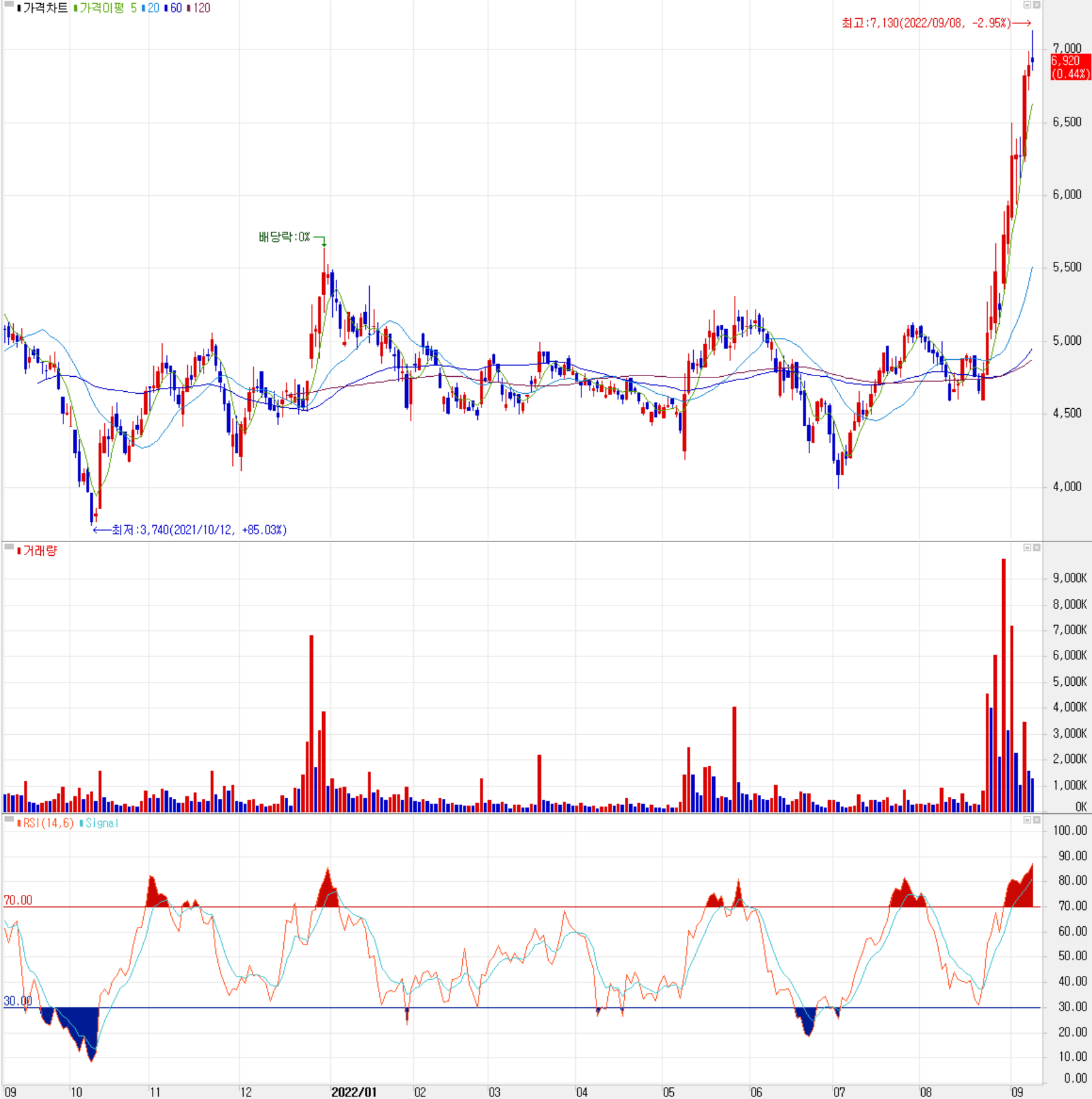The width and height of the screenshot is (1092, 1099).
Task: Click the 4,000 price axis label
Action: click(x=1067, y=487)
